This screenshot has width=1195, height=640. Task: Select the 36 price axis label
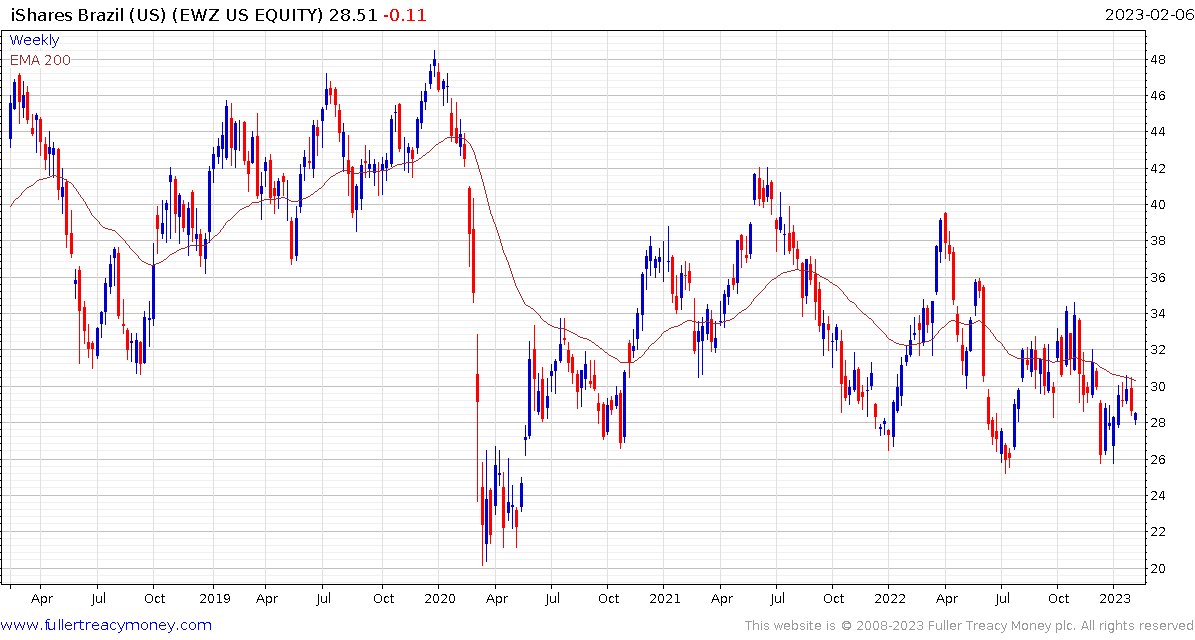coord(1160,277)
